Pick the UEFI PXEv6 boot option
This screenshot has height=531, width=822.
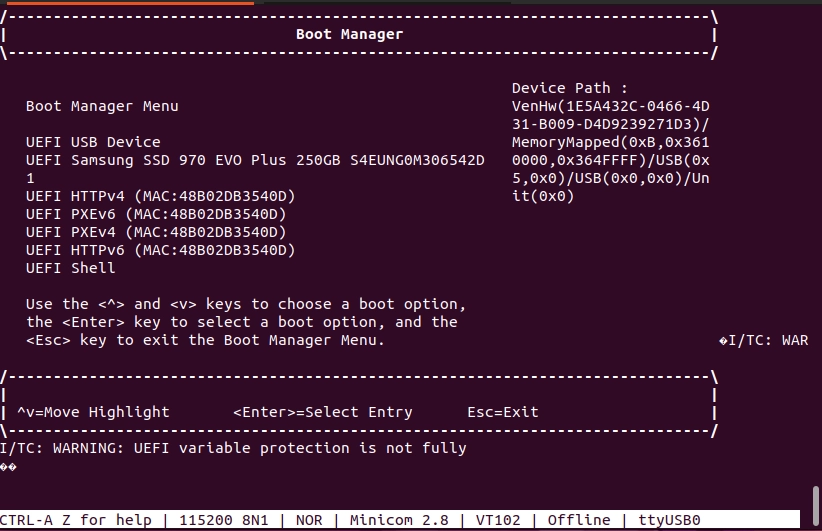pyautogui.click(x=156, y=214)
